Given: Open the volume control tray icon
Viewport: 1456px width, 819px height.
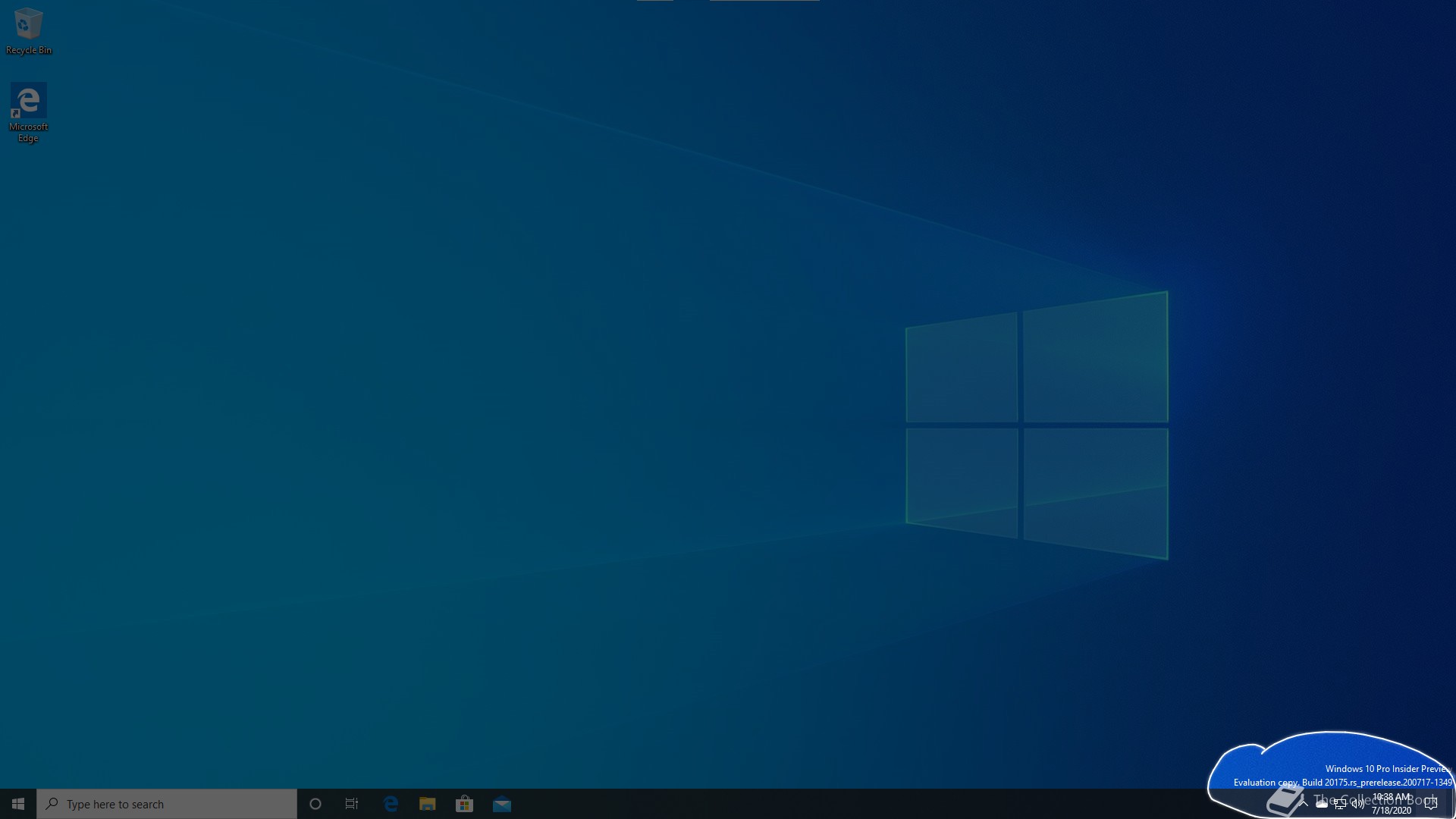Looking at the screenshot, I should (x=1358, y=804).
